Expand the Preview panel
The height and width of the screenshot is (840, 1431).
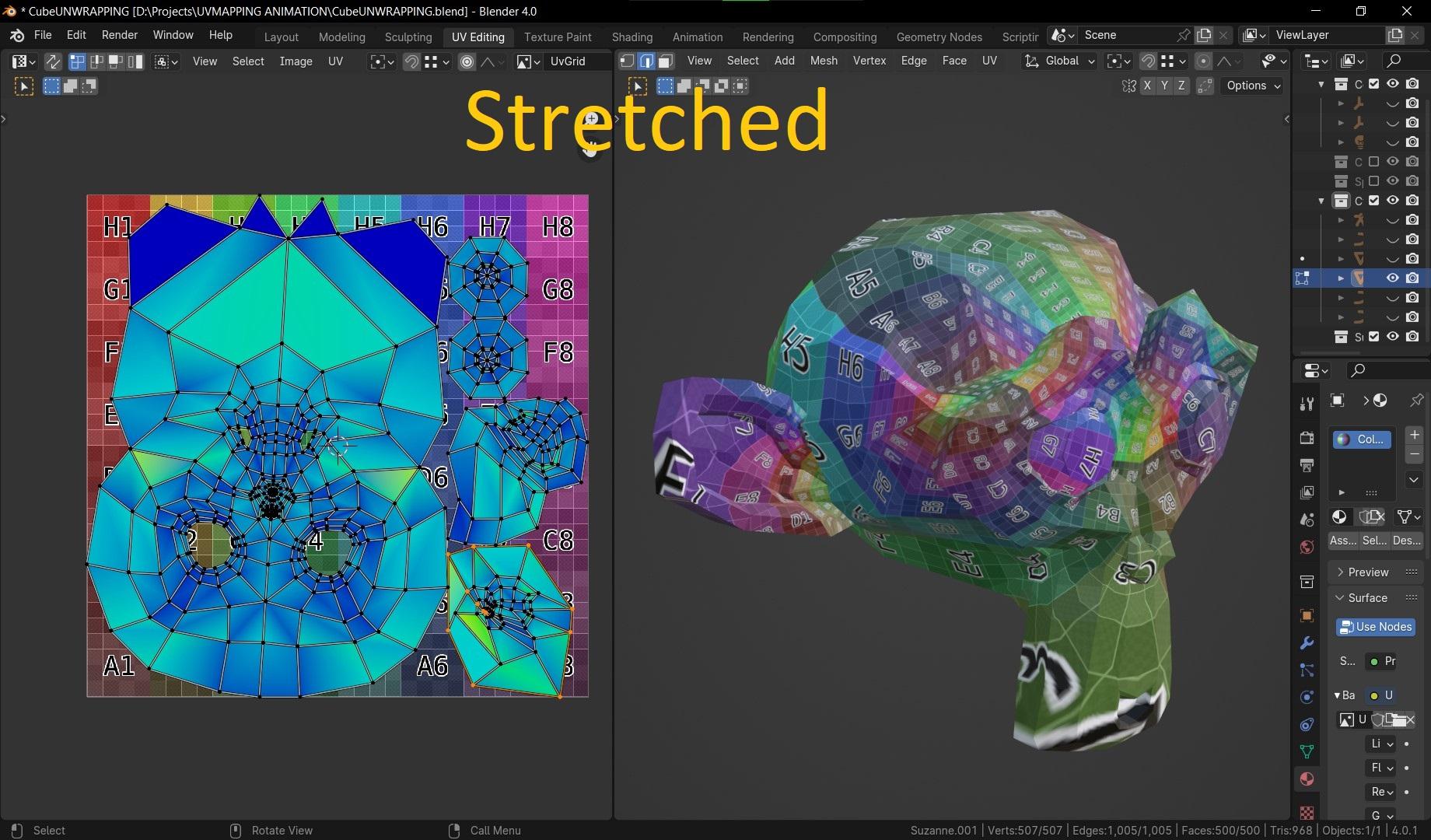tap(1367, 572)
